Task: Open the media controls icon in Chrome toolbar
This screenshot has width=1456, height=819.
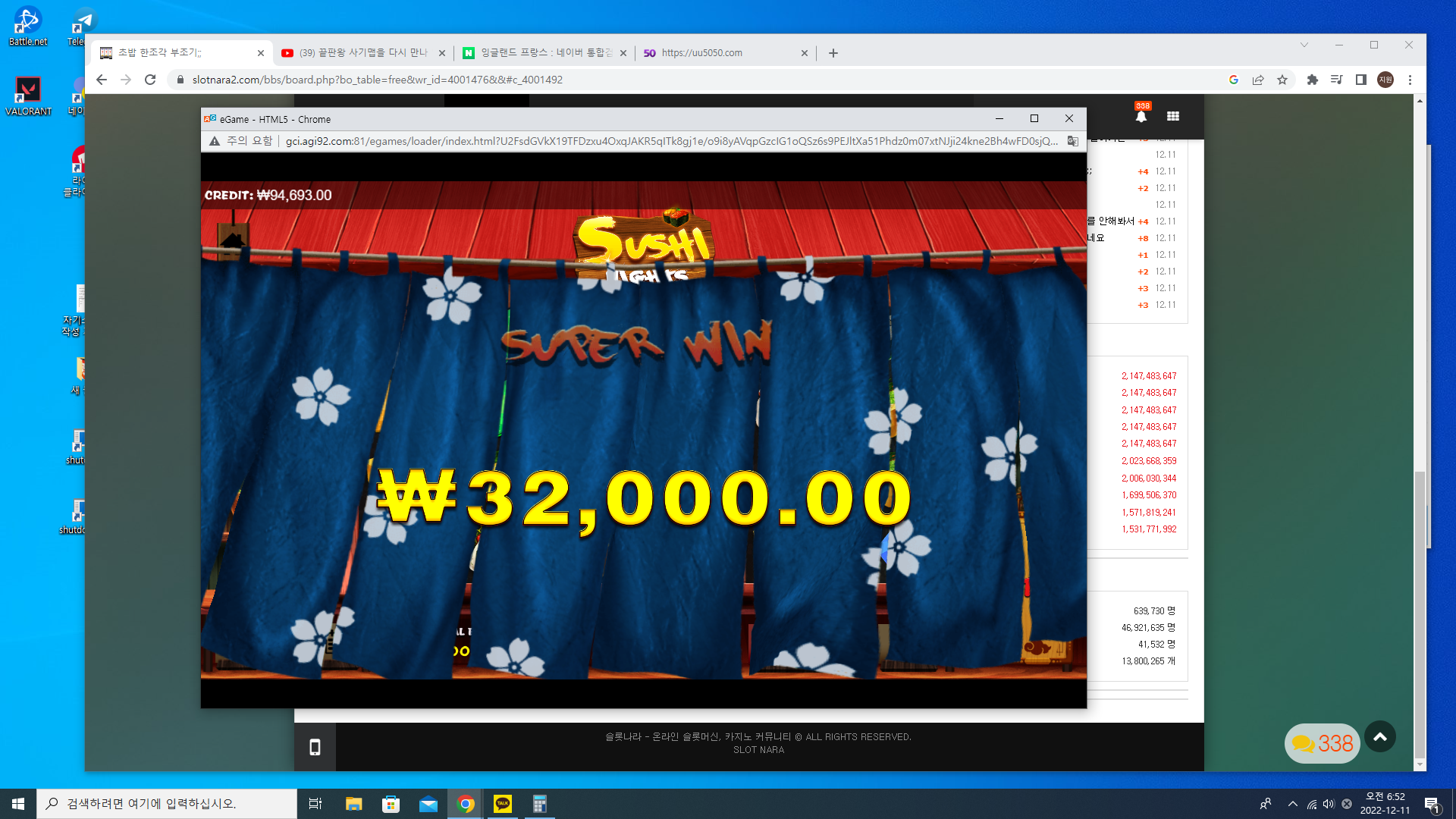Action: click(x=1337, y=80)
